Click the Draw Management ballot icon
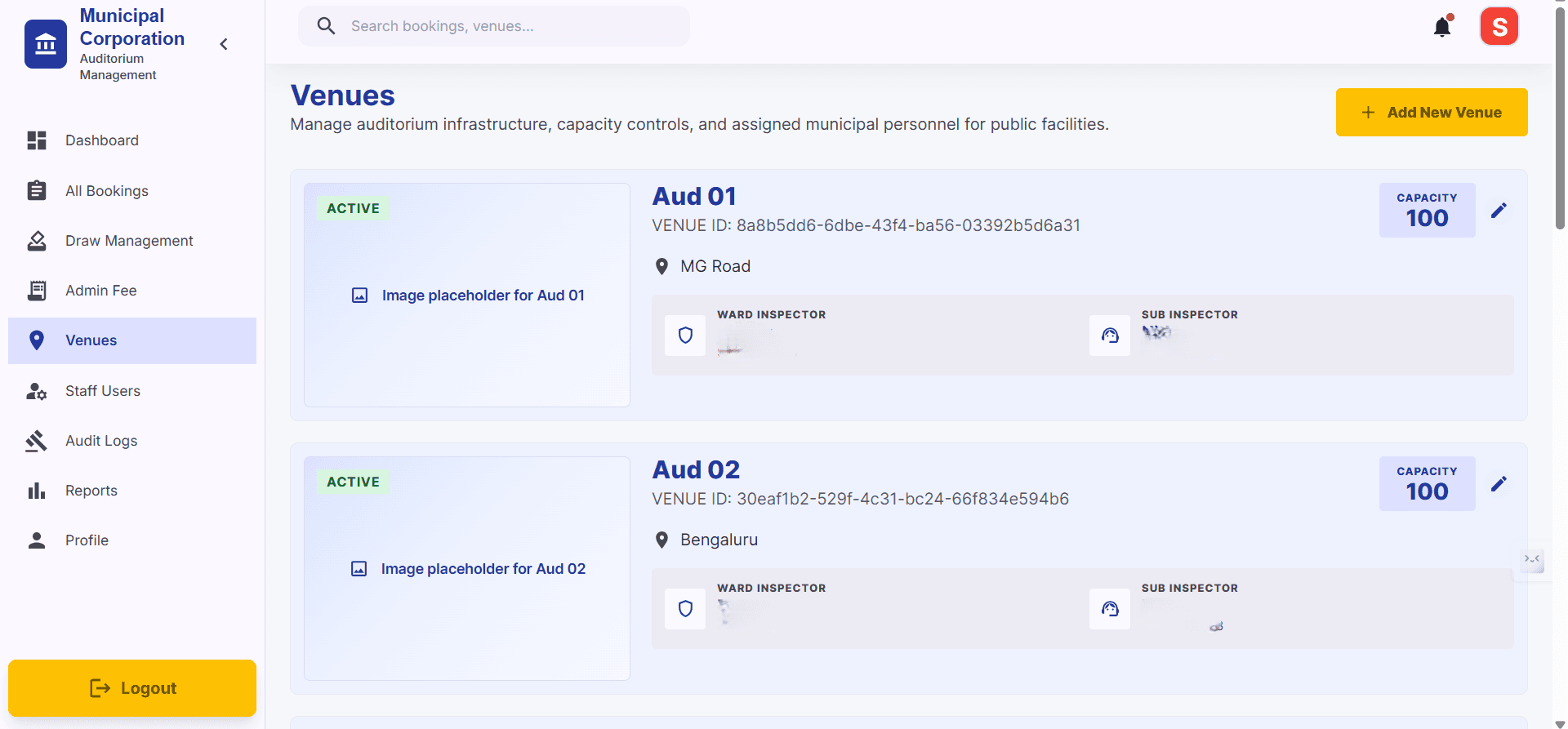This screenshot has height=729, width=1568. click(x=37, y=240)
